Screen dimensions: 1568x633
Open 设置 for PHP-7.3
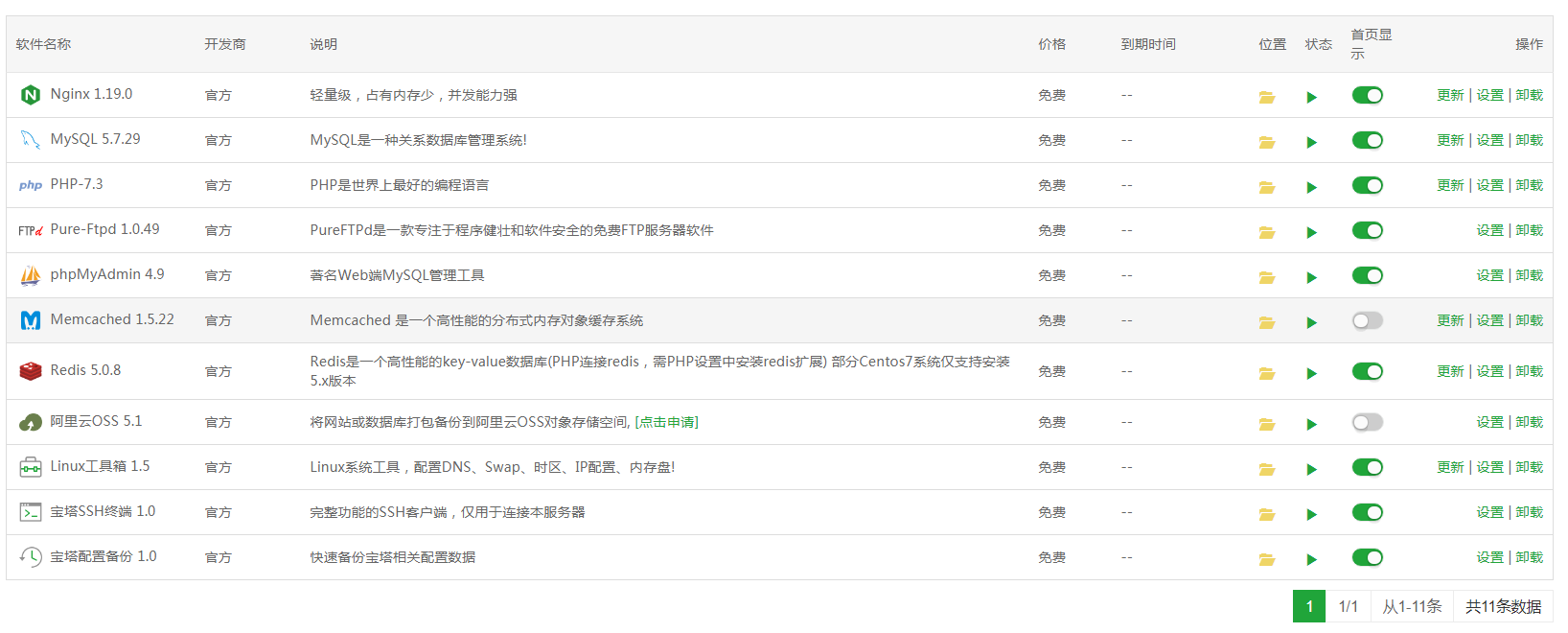1489,185
